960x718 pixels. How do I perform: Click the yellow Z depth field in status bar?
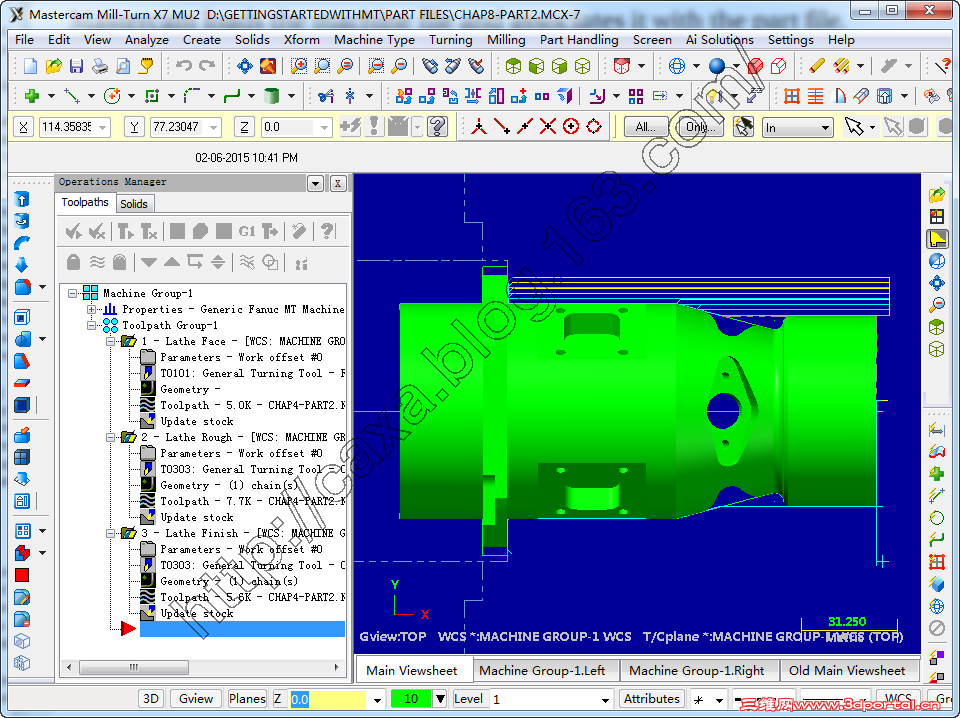point(327,699)
